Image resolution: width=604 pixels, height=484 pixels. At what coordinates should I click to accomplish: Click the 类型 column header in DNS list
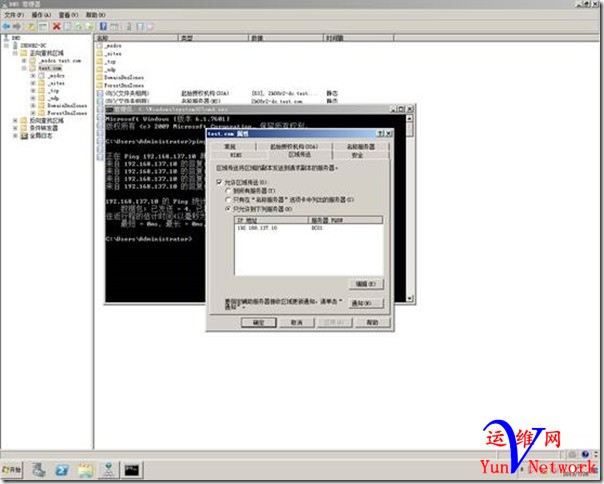214,38
